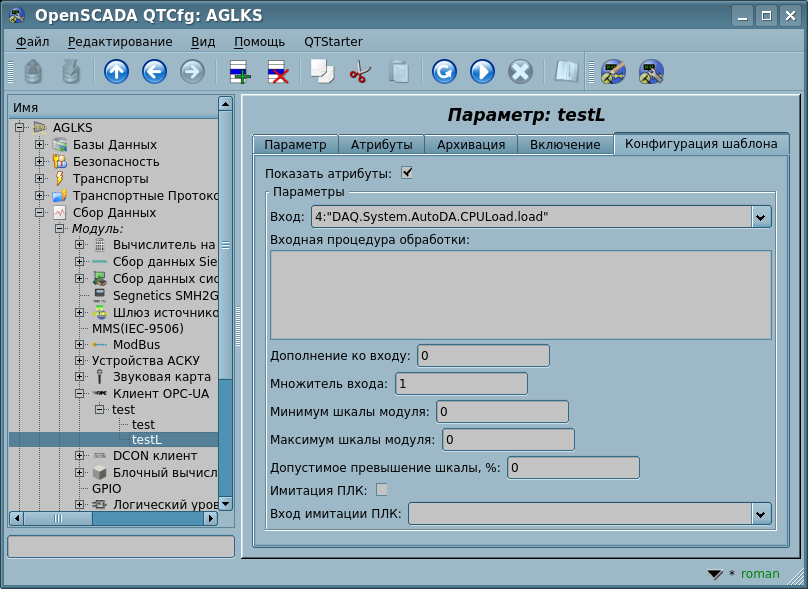This screenshot has height=589, width=808.
Task: Switch to the 'Архивация' tab
Action: click(x=471, y=145)
